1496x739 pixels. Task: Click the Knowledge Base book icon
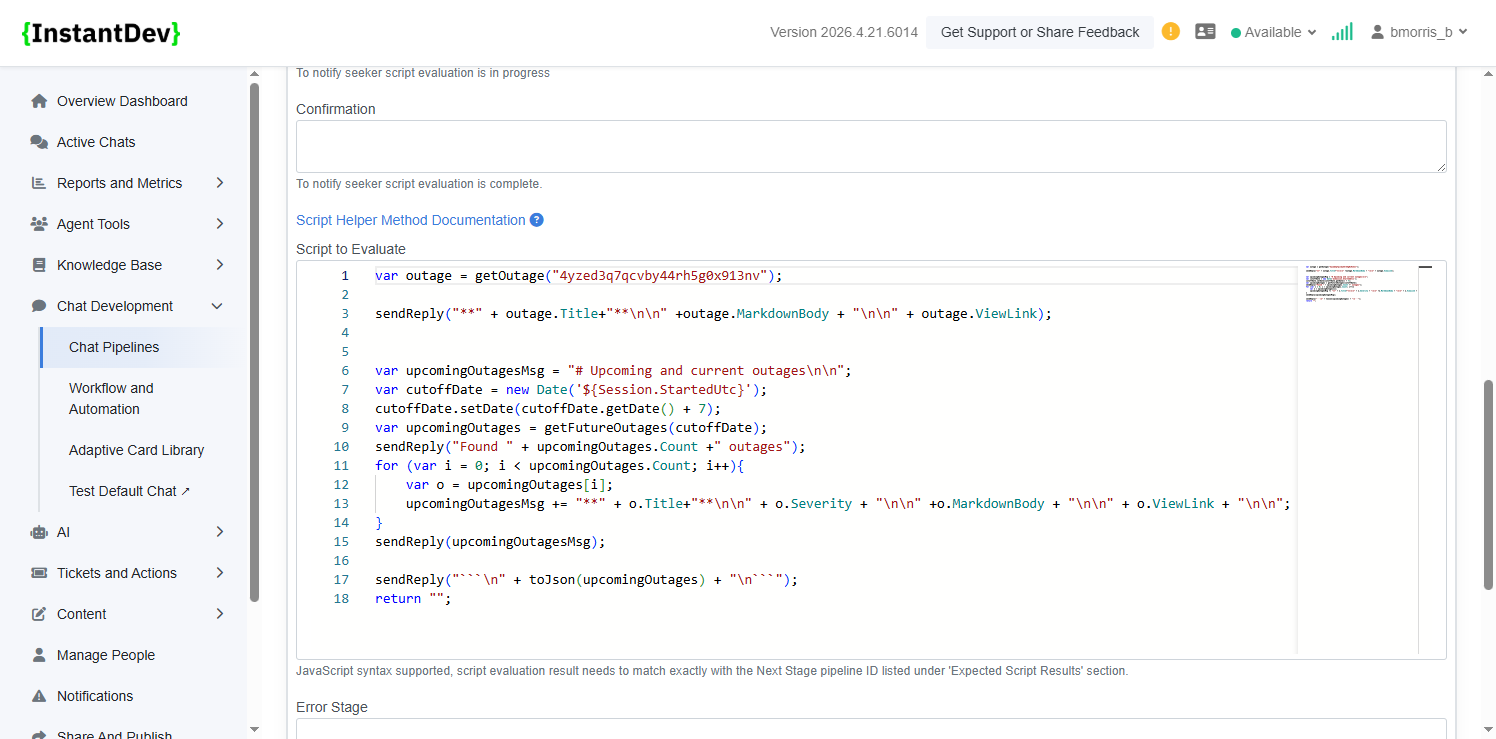(39, 265)
